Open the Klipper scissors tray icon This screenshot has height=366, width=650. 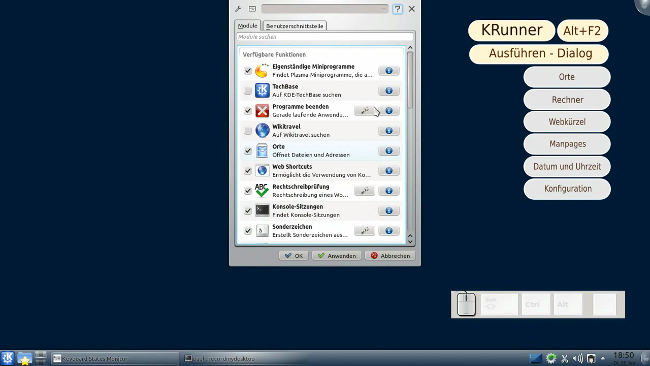point(564,359)
